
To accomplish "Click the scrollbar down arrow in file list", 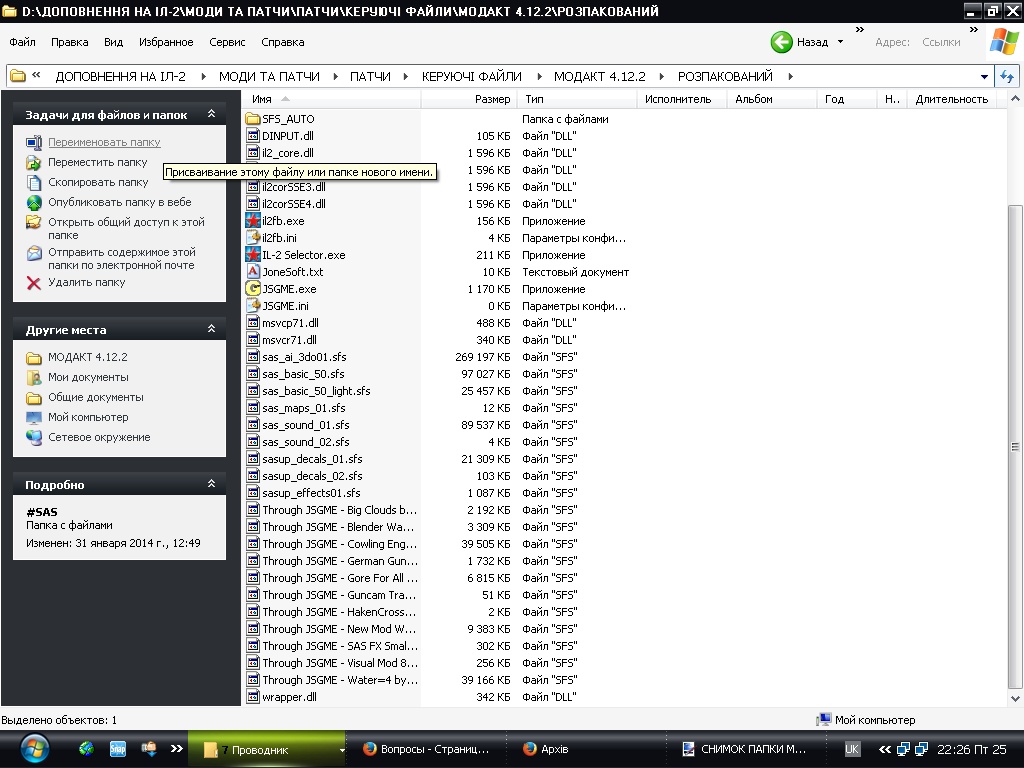I will (x=1015, y=698).
